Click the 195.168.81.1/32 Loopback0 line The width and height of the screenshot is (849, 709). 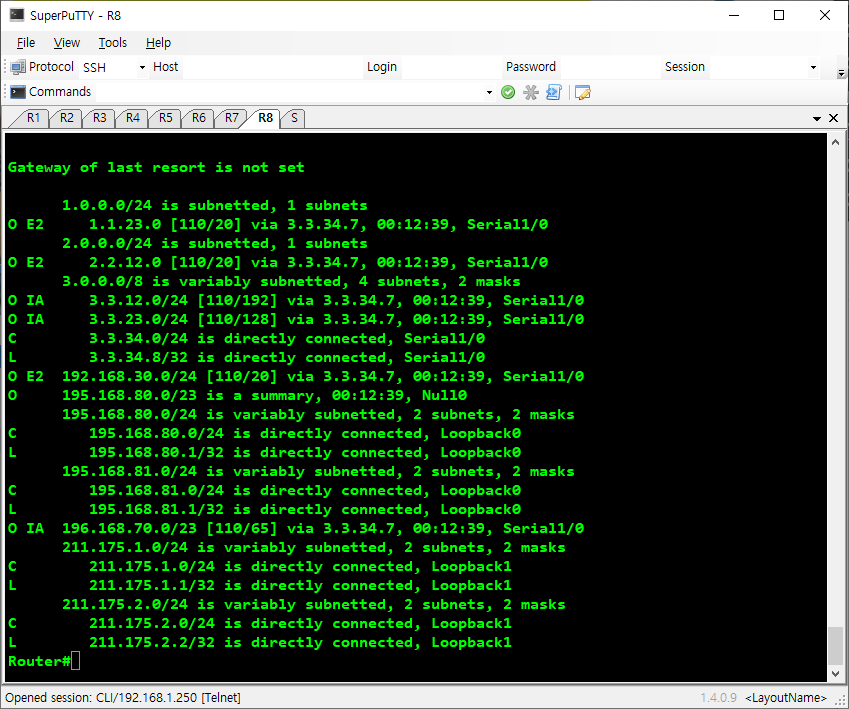pos(264,509)
